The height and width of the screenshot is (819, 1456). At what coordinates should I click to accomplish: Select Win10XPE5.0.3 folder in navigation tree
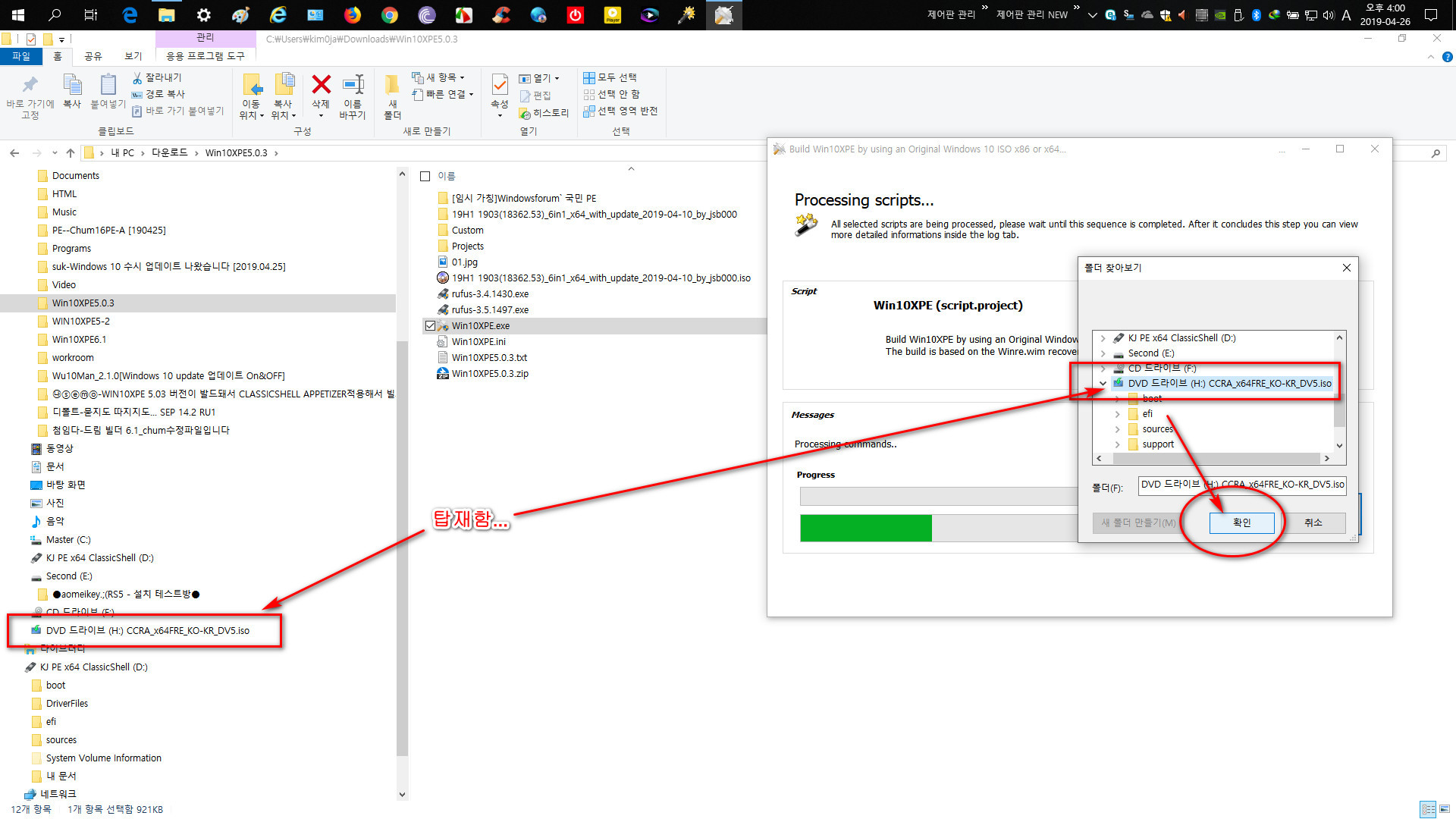pyautogui.click(x=83, y=303)
